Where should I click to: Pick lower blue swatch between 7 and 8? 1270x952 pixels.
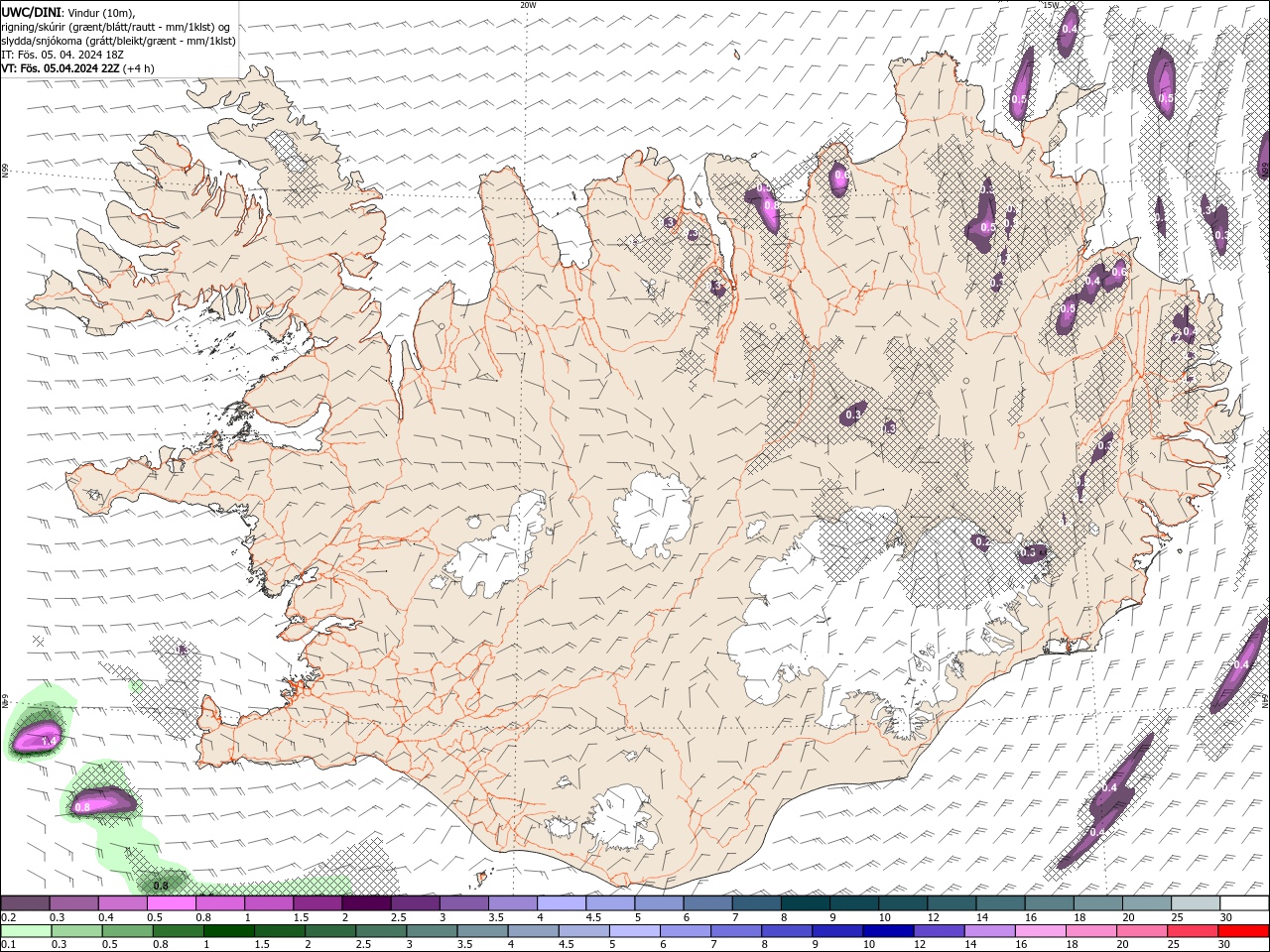pyautogui.click(x=735, y=931)
